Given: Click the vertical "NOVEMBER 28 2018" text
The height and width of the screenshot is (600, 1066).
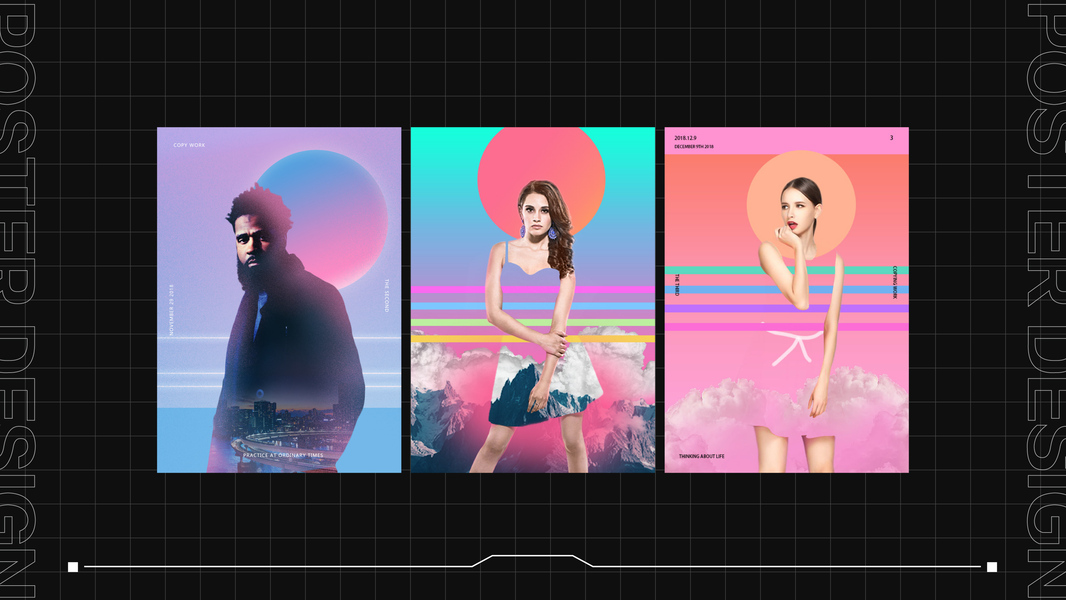Looking at the screenshot, I should [171, 309].
